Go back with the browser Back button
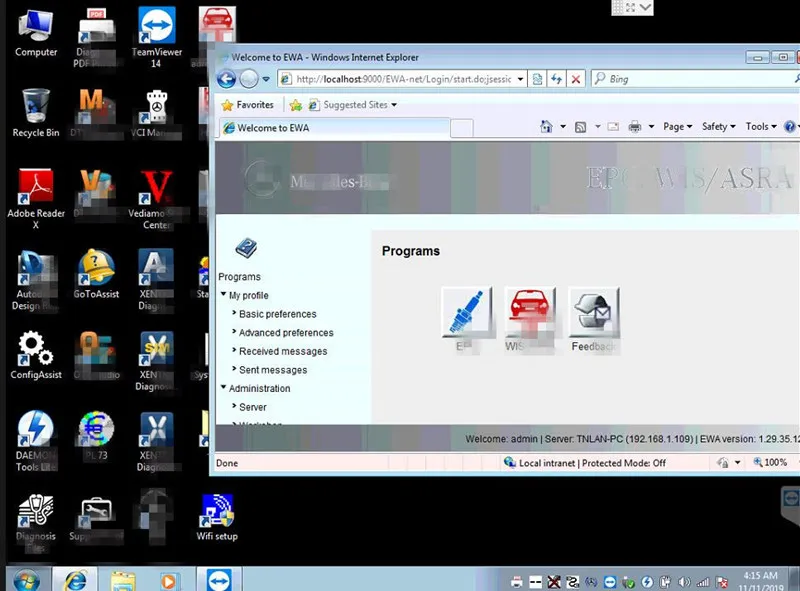Image resolution: width=800 pixels, height=591 pixels. 226,79
